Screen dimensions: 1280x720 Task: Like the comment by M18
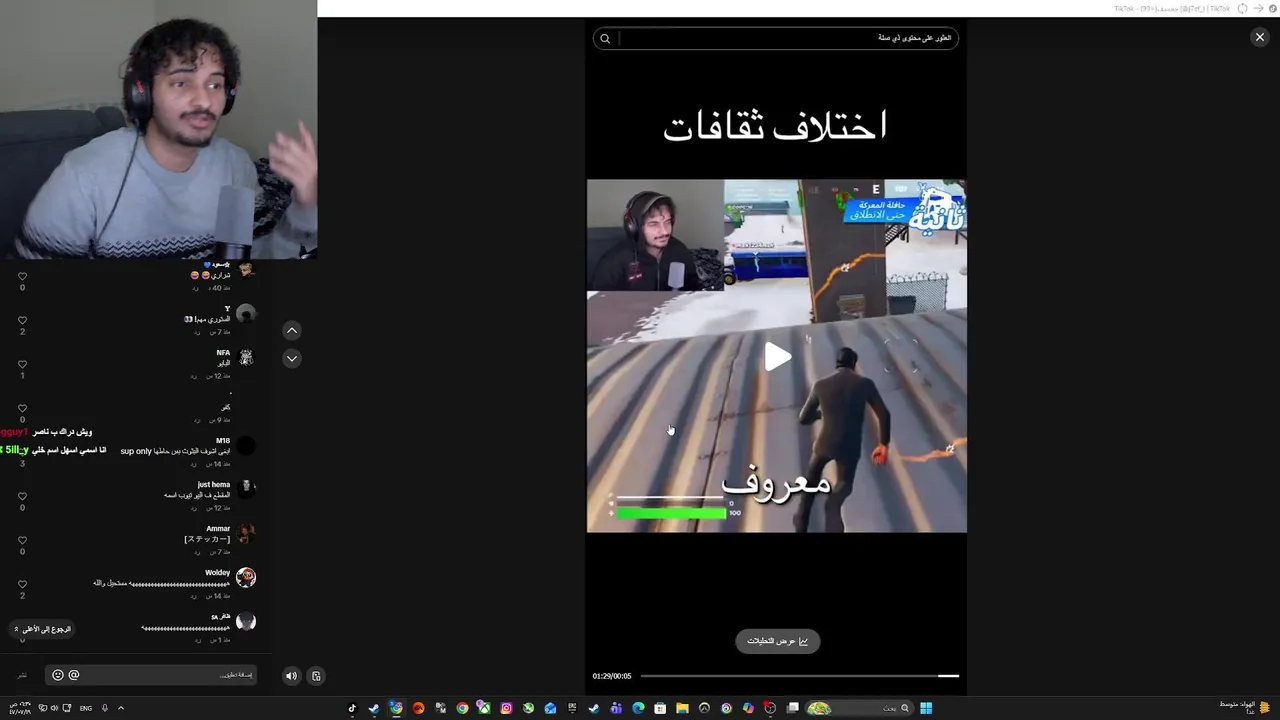(22, 452)
